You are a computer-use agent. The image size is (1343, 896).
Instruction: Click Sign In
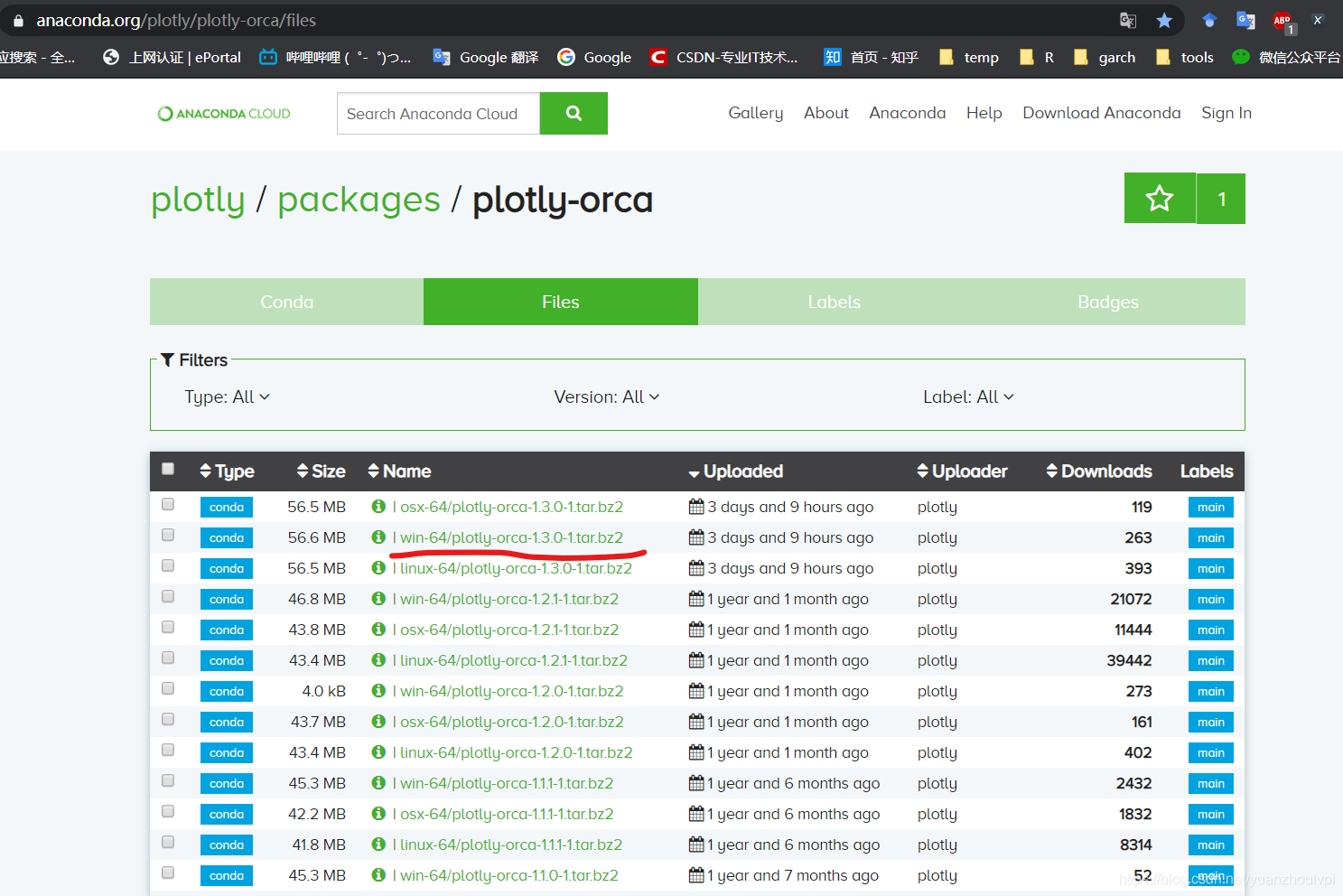coord(1226,112)
